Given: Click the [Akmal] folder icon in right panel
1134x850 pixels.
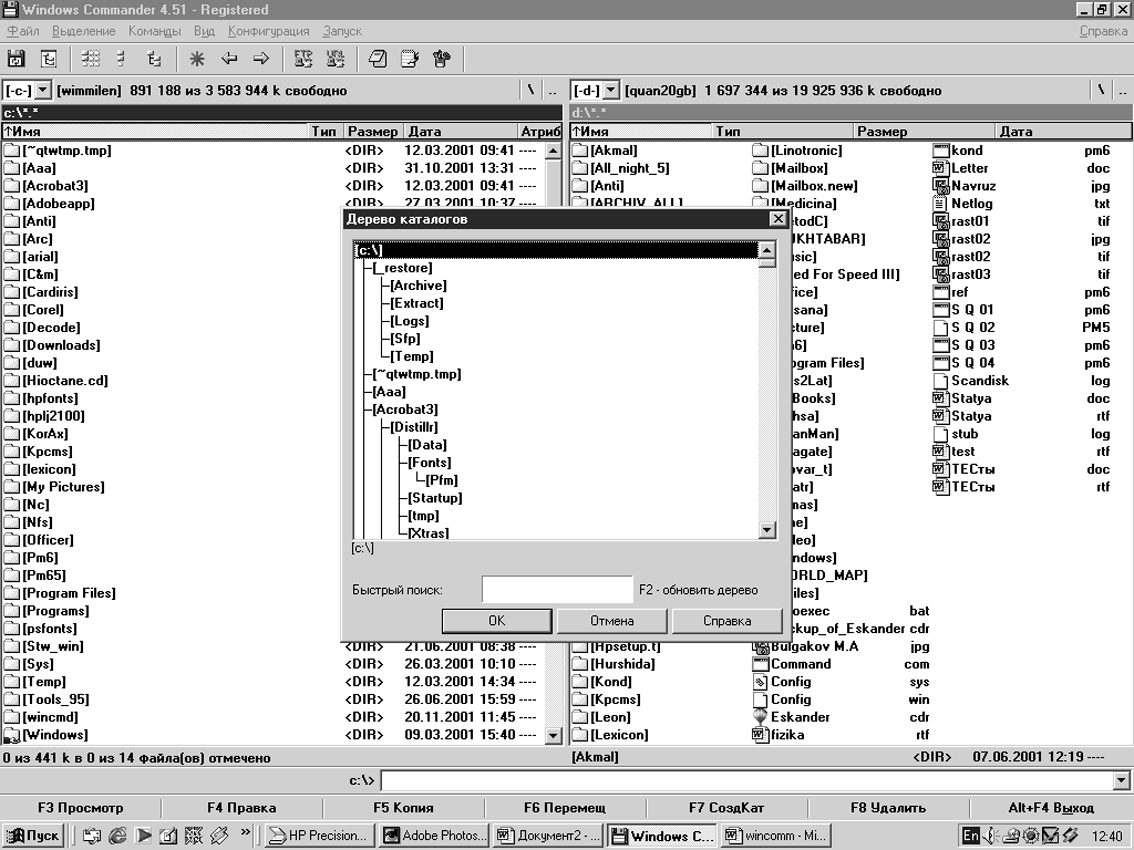Looking at the screenshot, I should point(580,150).
